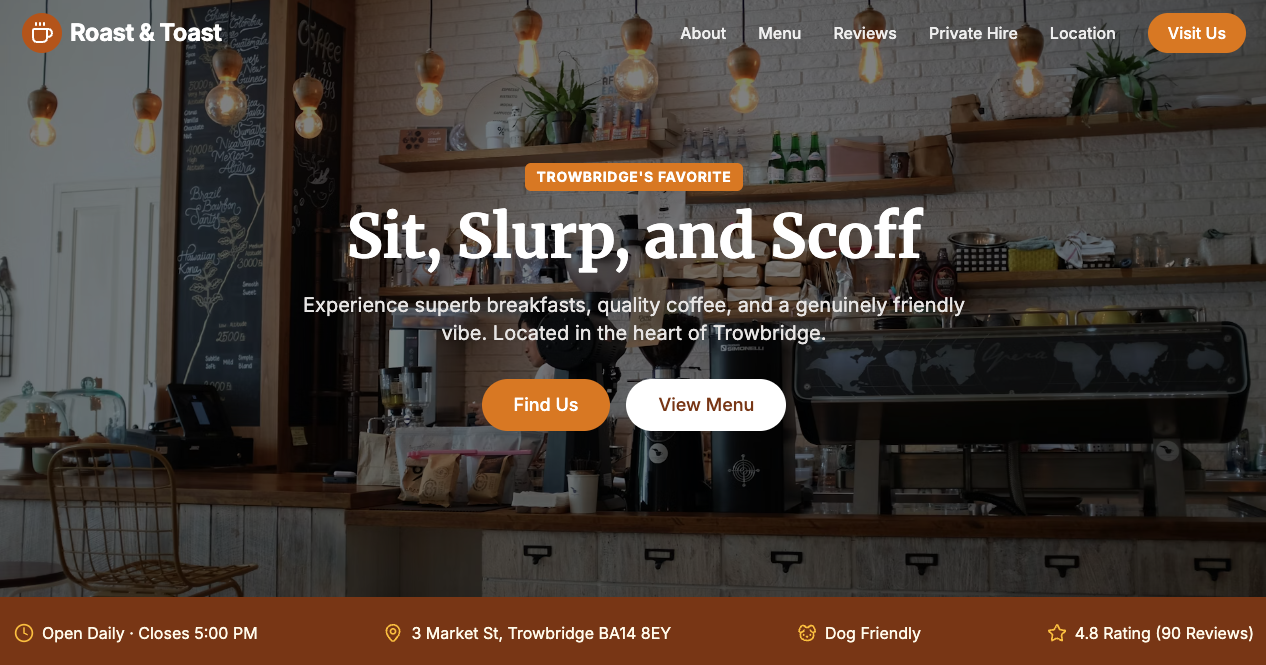Click the clock icon beside opening hours
This screenshot has width=1266, height=665.
point(24,633)
